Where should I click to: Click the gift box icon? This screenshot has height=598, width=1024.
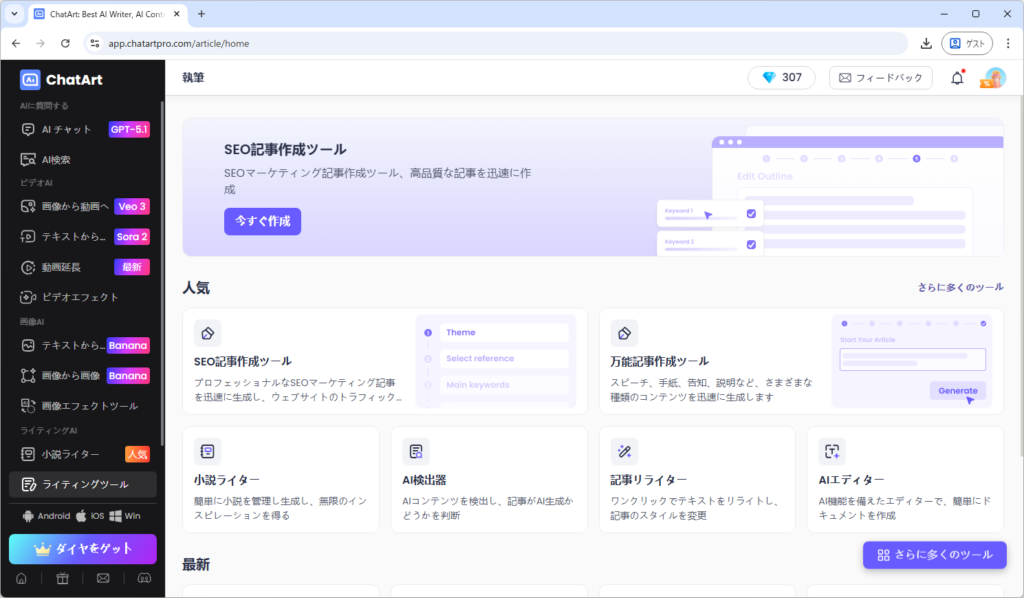pos(62,578)
